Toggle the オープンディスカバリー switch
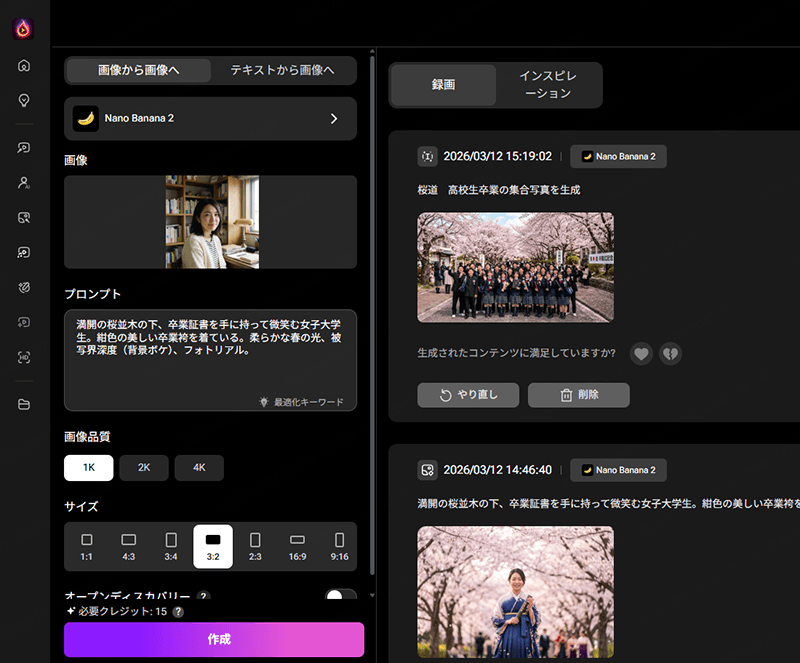Viewport: 800px width, 663px height. point(340,597)
